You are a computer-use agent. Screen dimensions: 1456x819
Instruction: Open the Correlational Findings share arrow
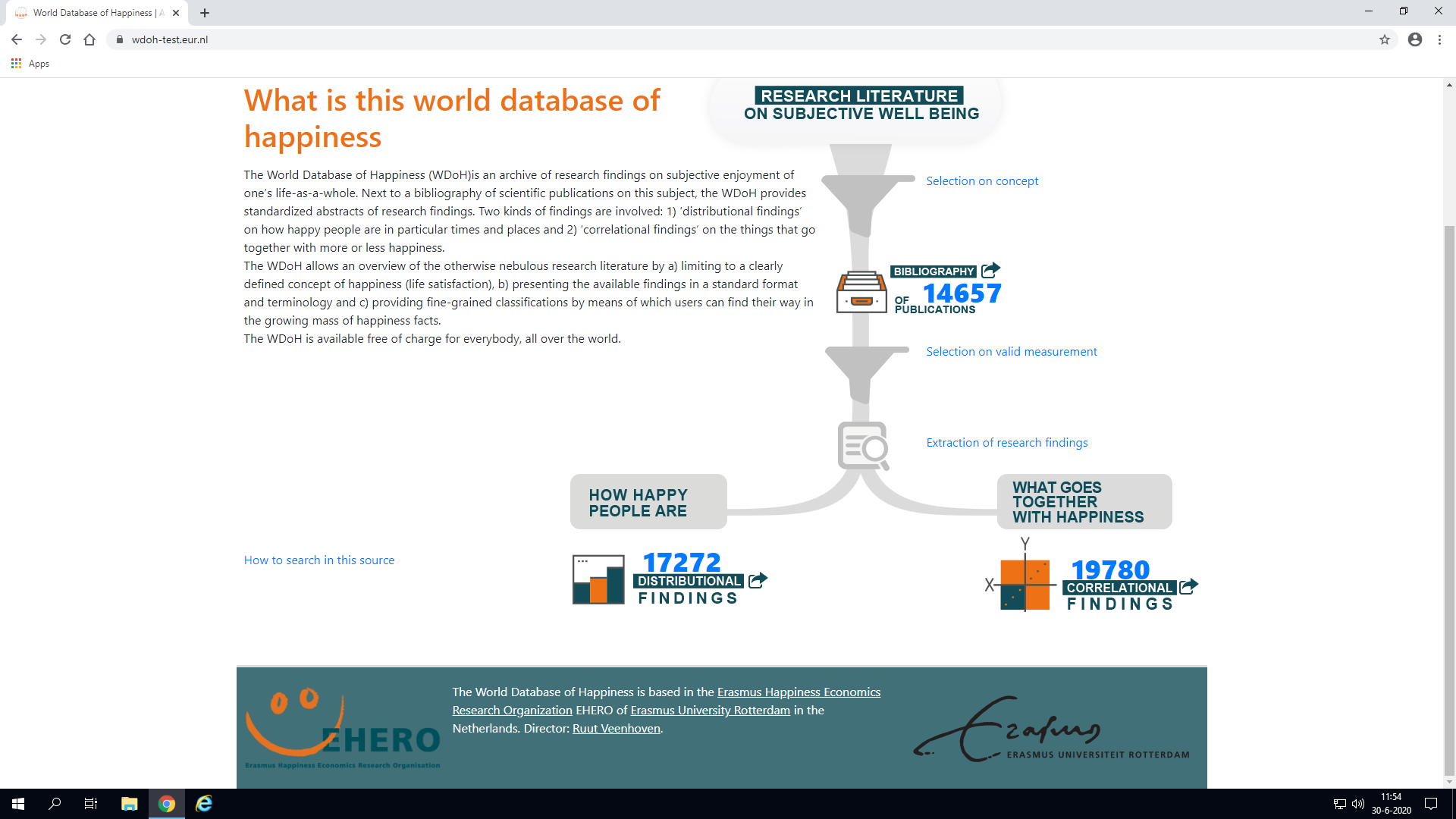pos(1188,586)
